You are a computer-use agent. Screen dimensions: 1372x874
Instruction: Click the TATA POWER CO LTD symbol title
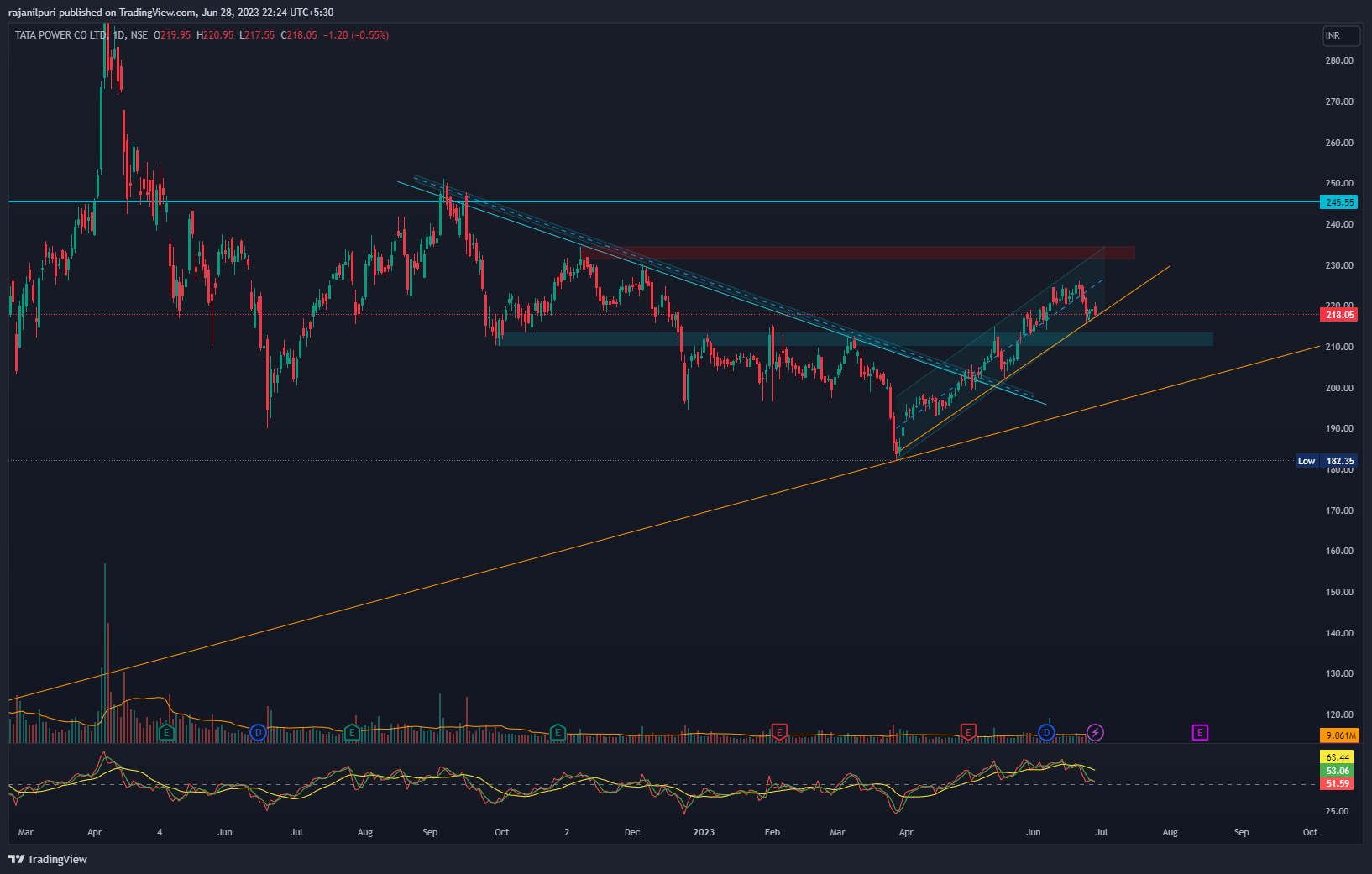coord(63,35)
